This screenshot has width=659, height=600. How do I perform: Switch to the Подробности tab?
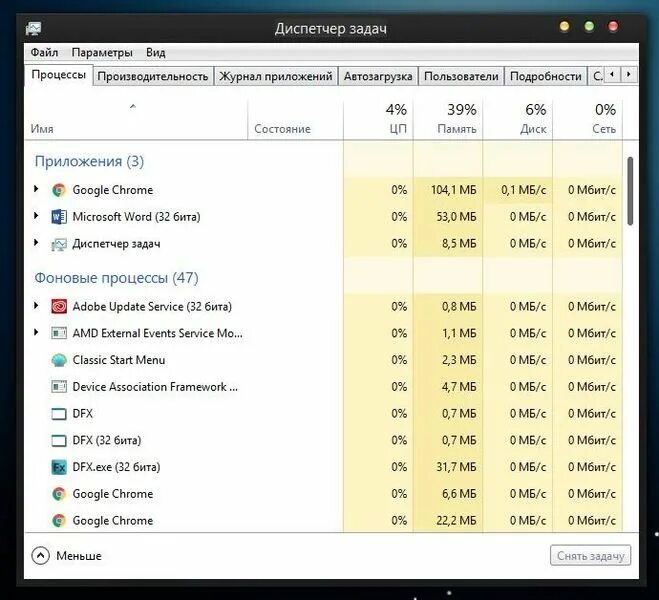[x=546, y=76]
